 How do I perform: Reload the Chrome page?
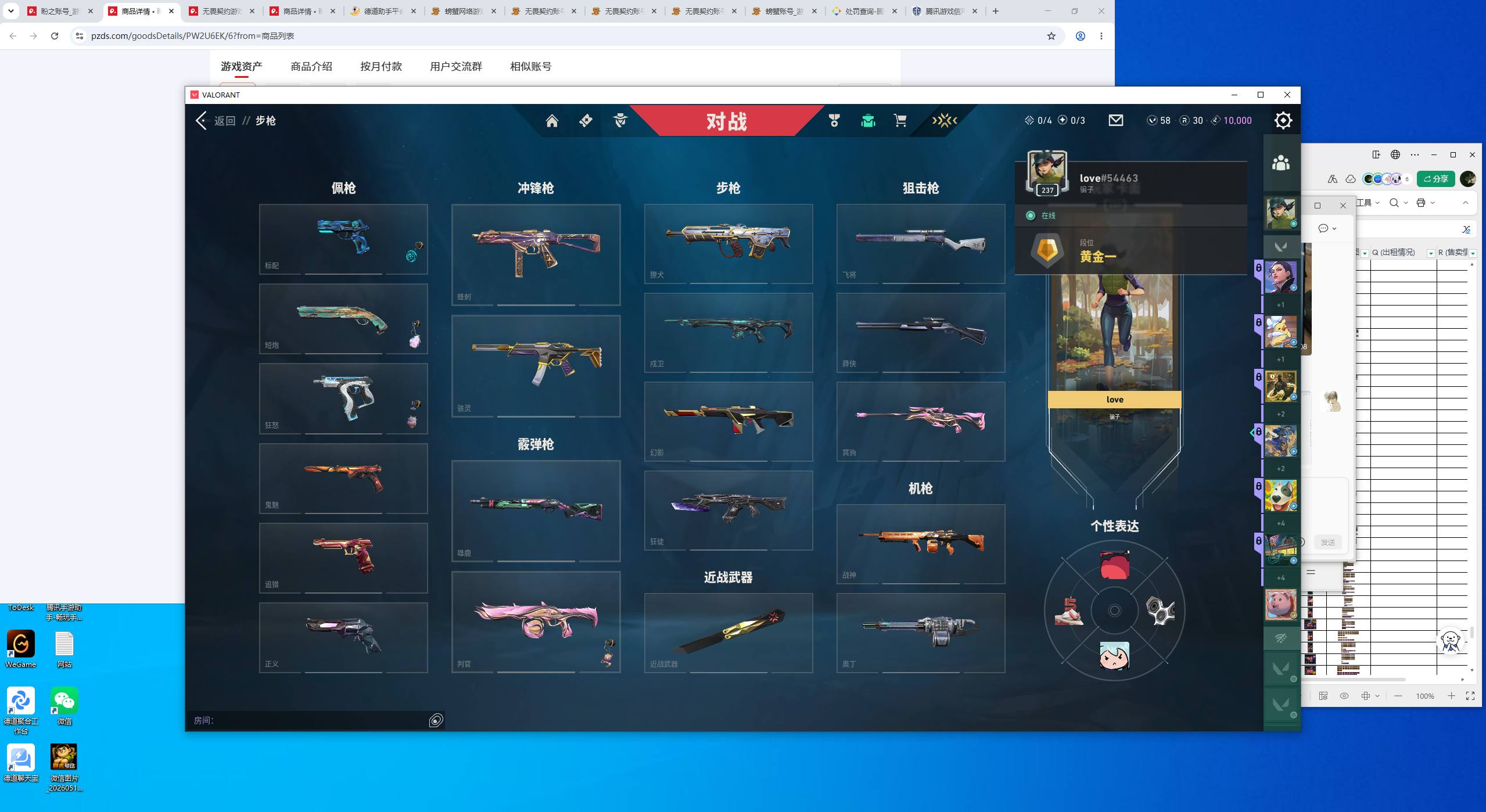click(55, 36)
